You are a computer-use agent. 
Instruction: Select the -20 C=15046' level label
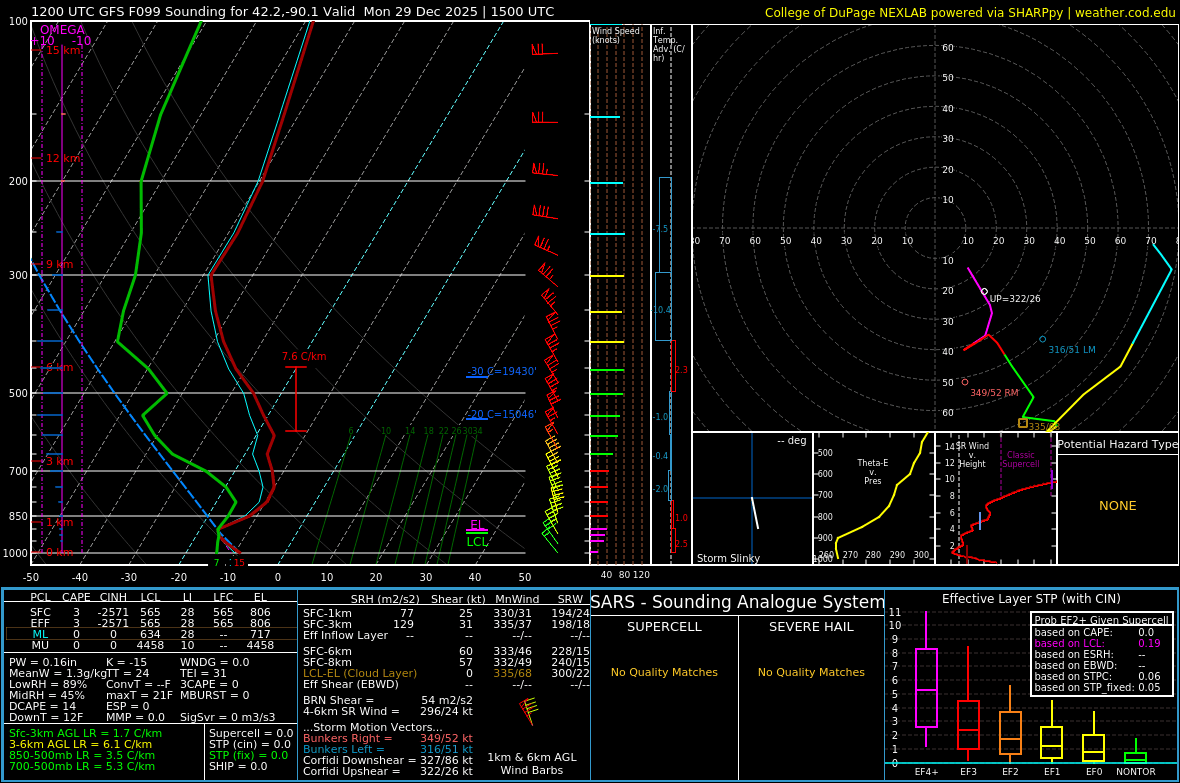click(x=501, y=414)
